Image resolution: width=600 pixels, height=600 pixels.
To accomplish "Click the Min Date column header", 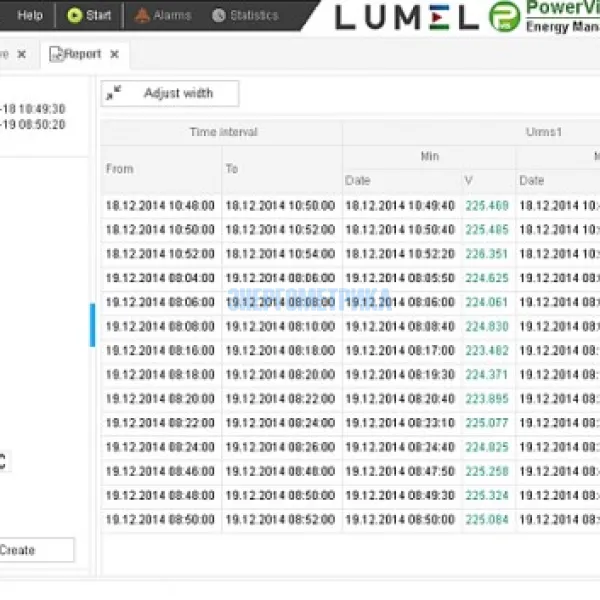I will (358, 181).
